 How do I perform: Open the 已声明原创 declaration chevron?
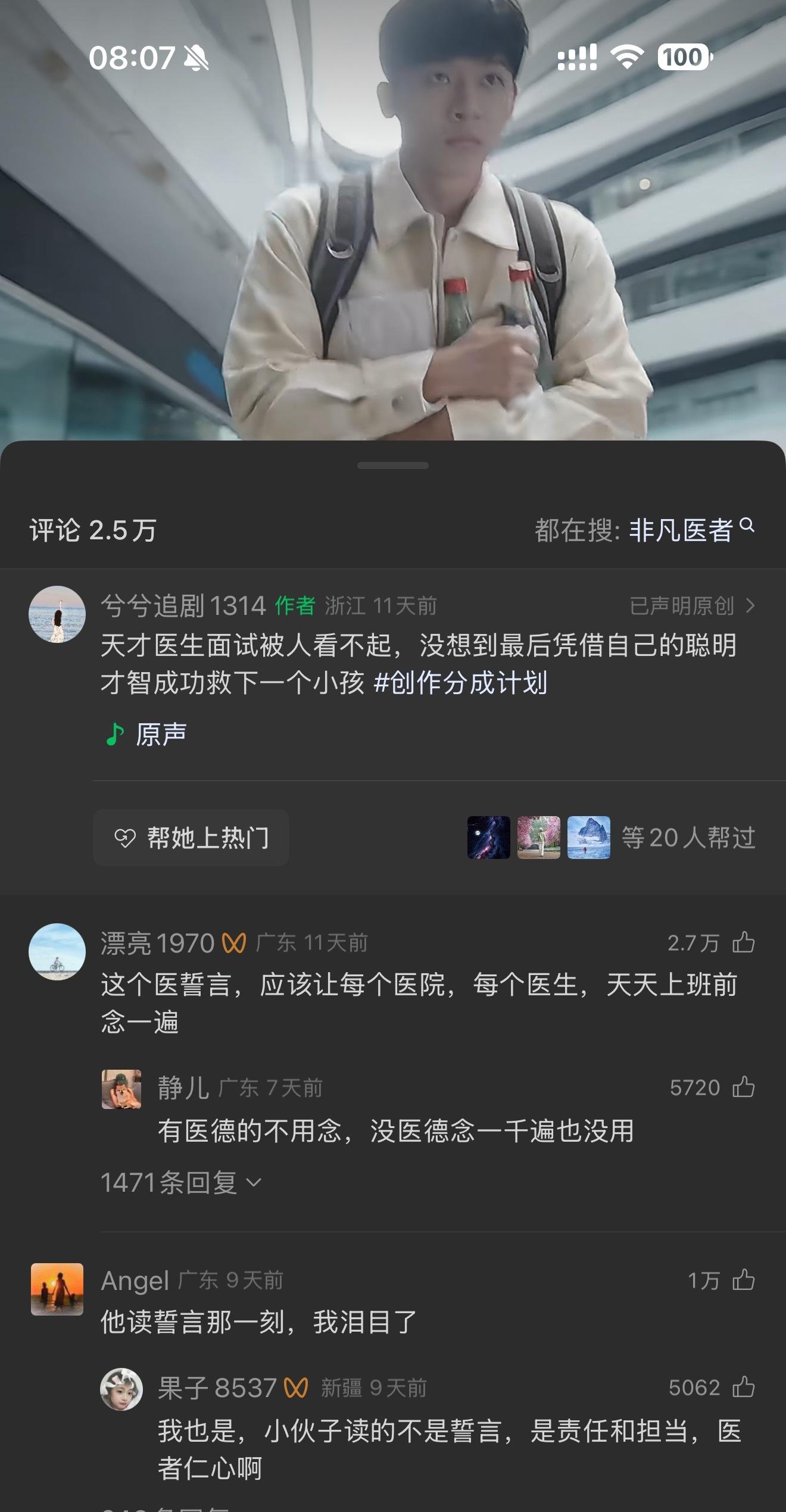751,606
